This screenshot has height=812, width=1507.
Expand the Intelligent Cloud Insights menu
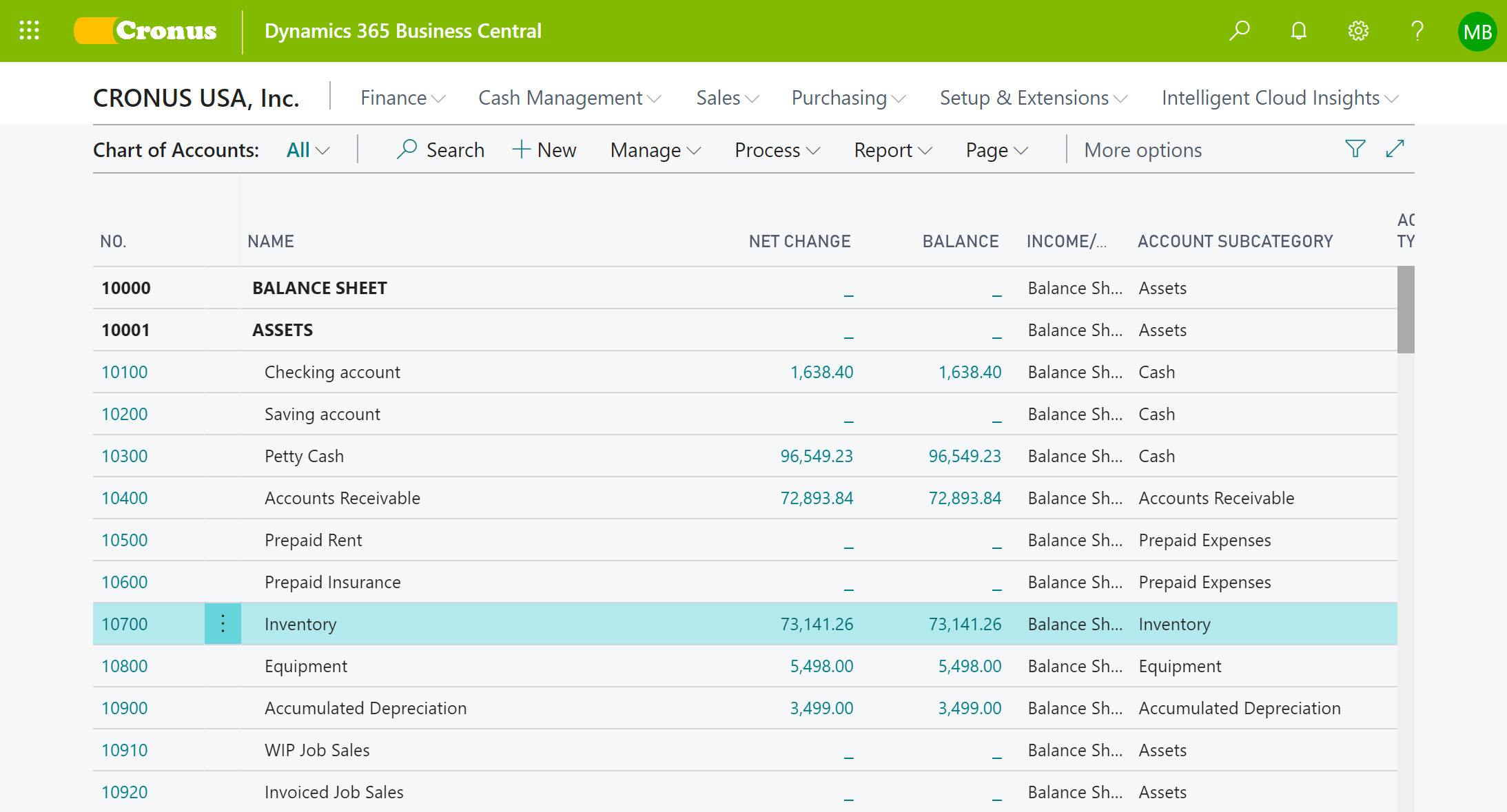pyautogui.click(x=1280, y=98)
